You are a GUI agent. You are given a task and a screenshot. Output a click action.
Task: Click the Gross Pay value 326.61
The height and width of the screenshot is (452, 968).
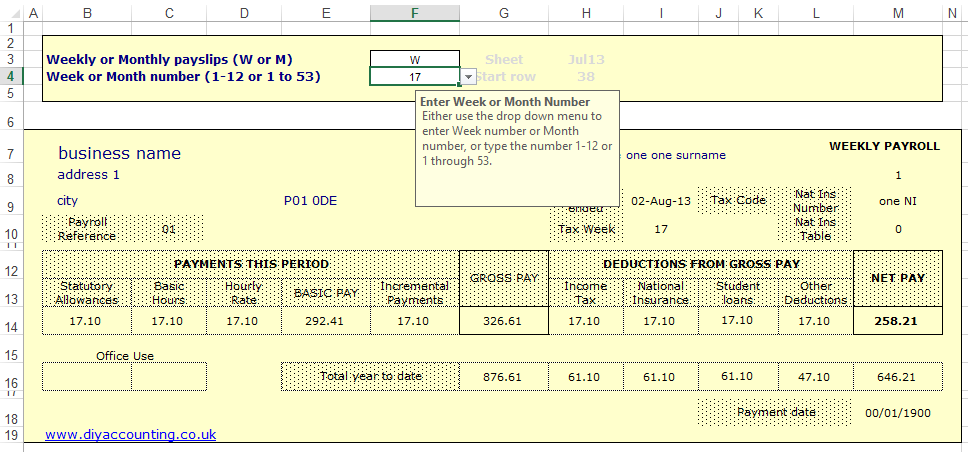503,321
